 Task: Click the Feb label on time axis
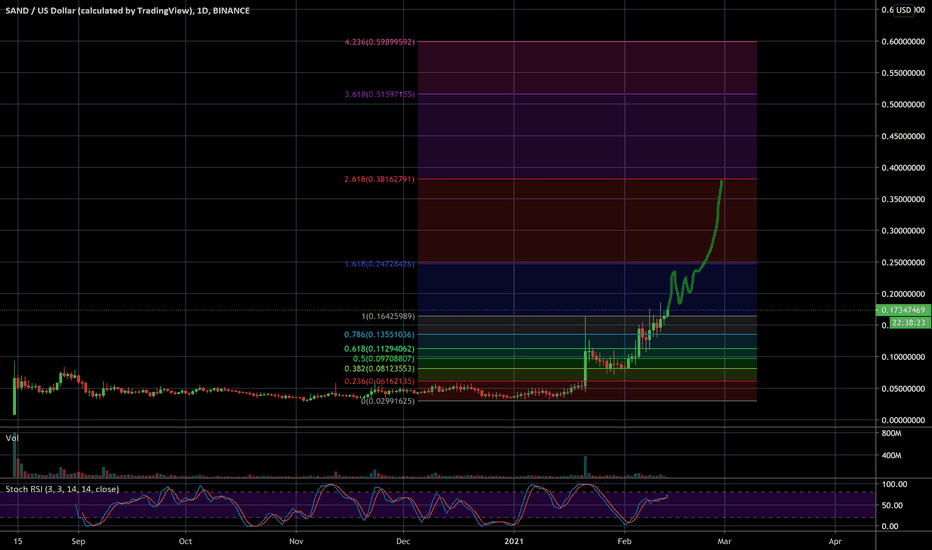(x=624, y=541)
